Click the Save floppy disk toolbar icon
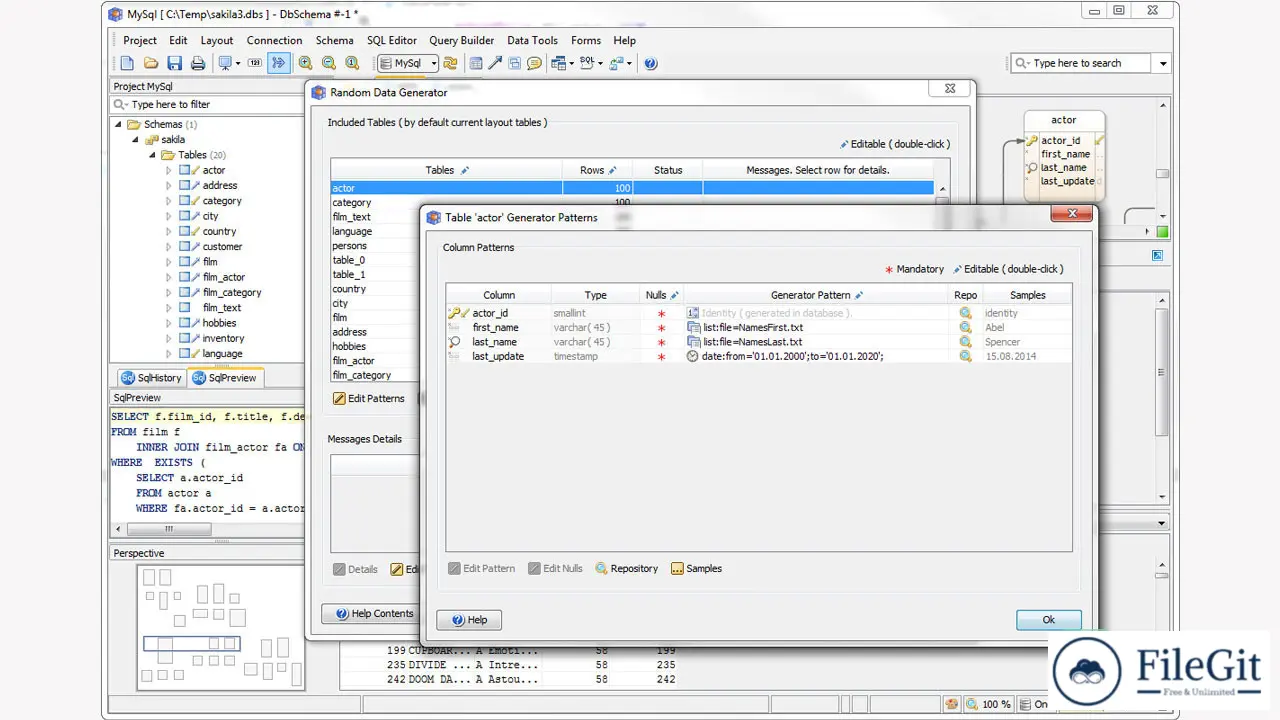The image size is (1280, 720). (174, 63)
